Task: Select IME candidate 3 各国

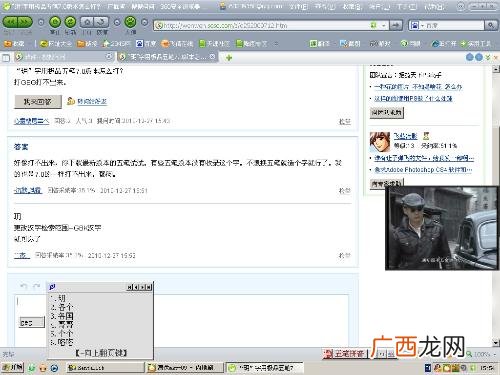Action: 62,316
